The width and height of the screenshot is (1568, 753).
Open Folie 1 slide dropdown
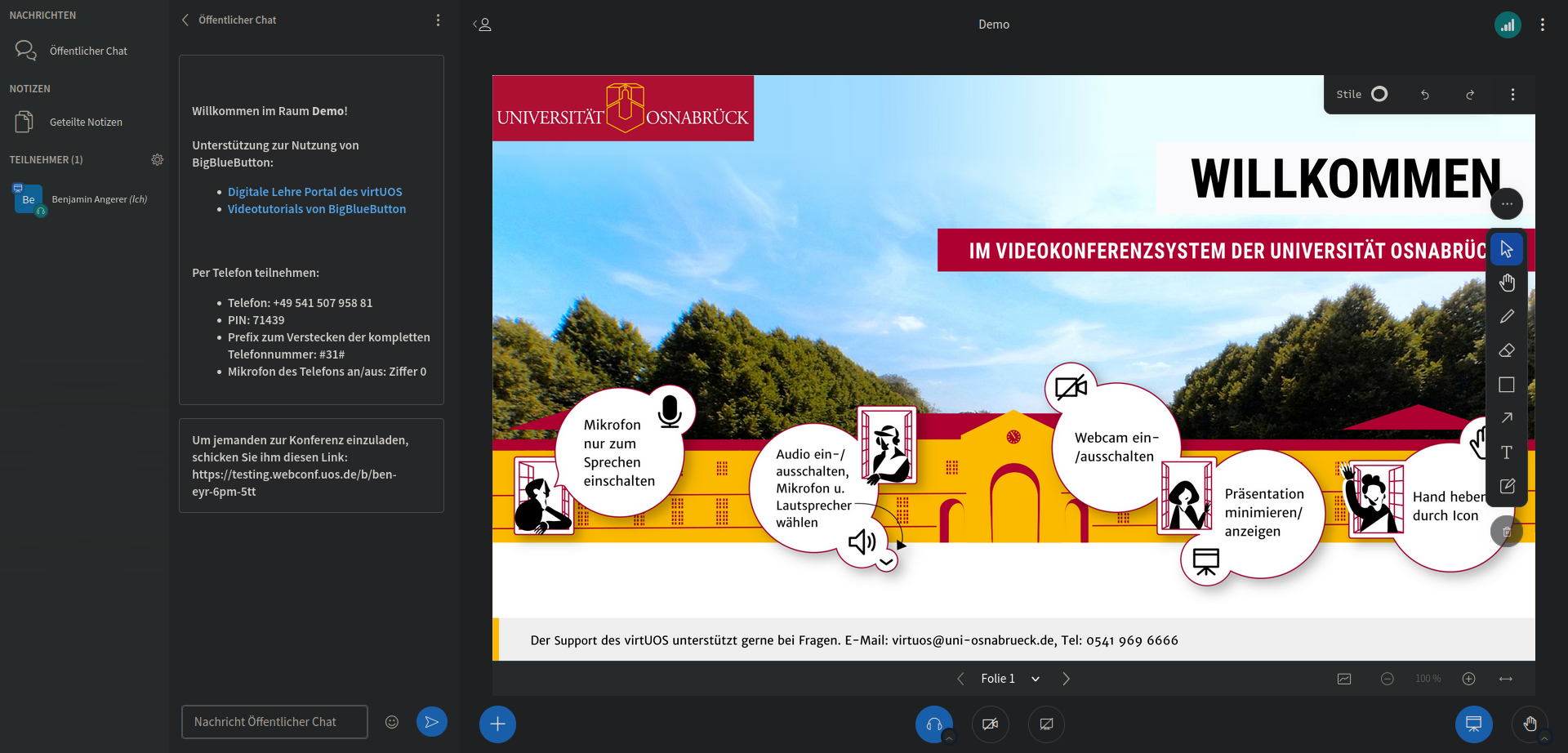click(1011, 679)
